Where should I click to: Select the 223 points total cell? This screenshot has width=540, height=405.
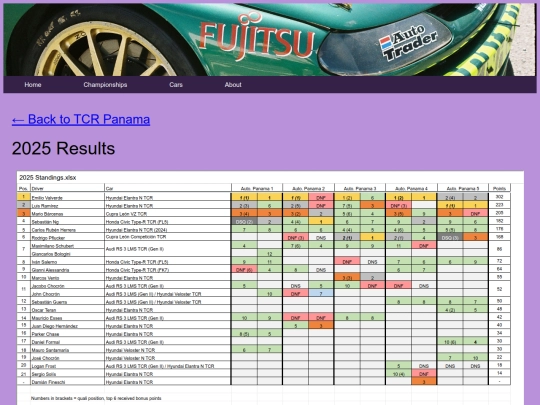coord(499,205)
